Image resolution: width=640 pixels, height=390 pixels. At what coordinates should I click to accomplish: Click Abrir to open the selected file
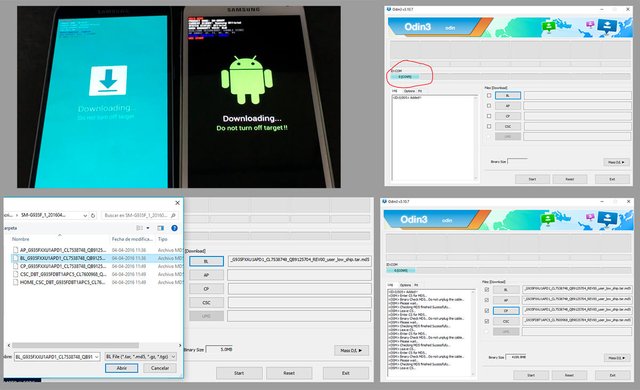[122, 368]
